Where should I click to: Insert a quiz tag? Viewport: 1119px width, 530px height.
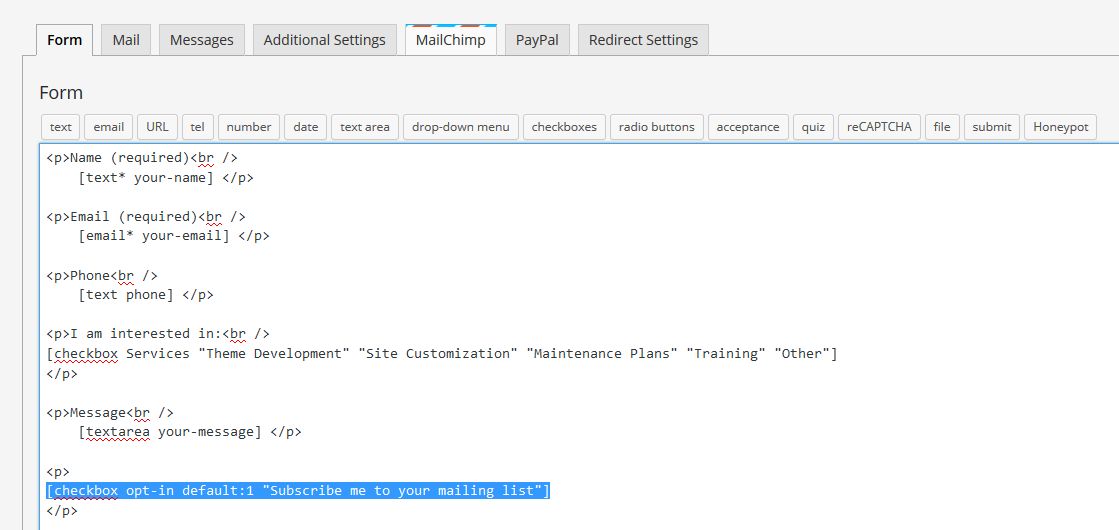click(813, 127)
